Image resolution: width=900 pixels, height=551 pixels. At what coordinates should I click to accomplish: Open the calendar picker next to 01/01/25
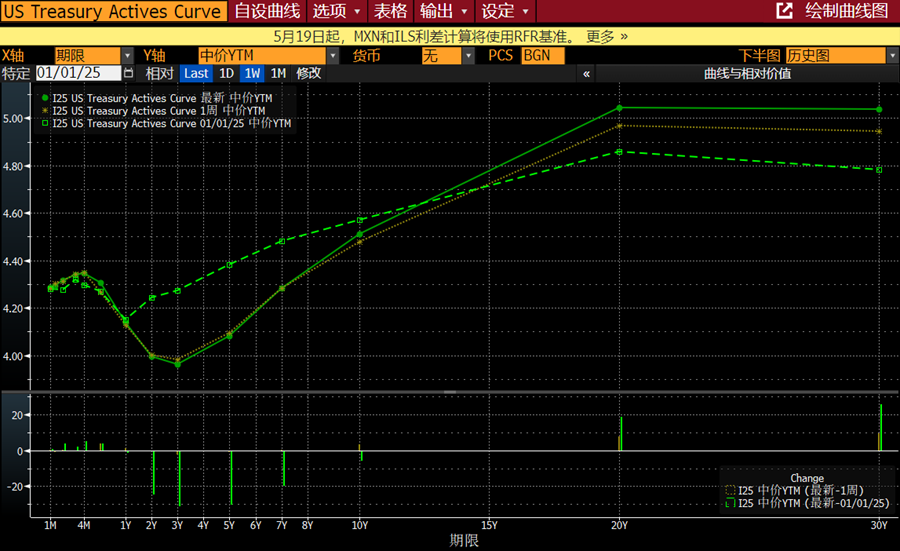129,73
